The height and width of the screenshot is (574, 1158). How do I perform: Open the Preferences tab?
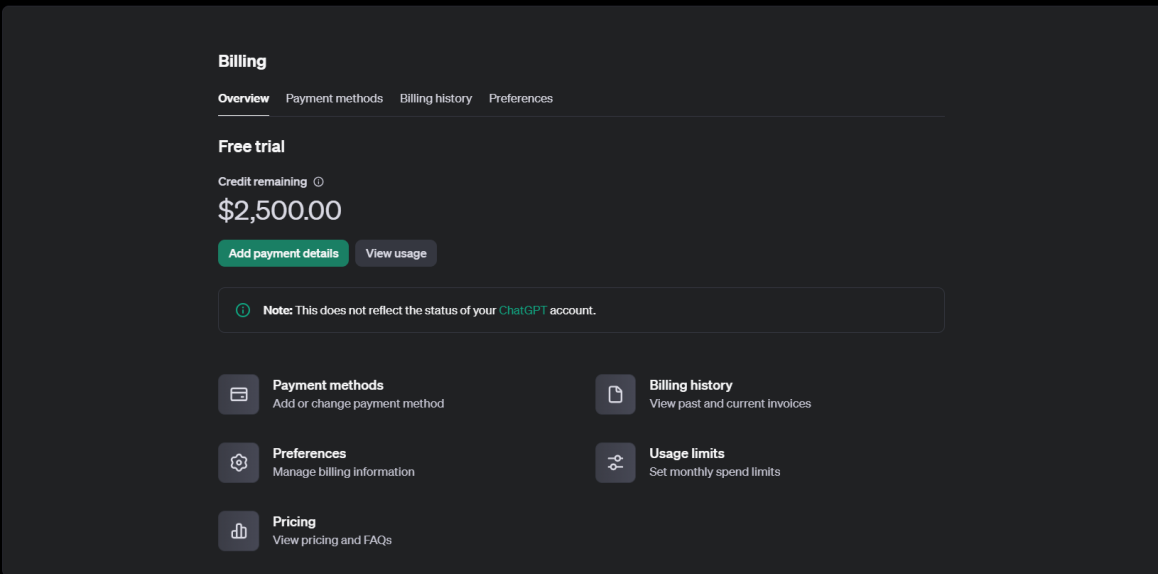tap(521, 98)
